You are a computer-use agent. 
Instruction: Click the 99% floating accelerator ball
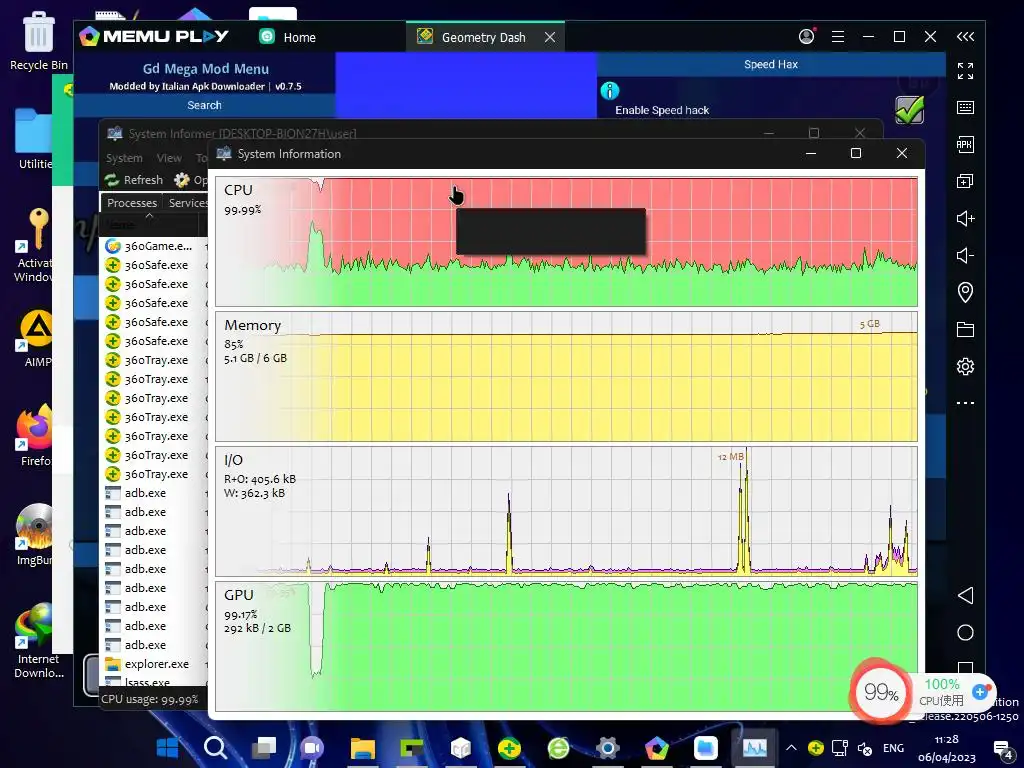880,692
